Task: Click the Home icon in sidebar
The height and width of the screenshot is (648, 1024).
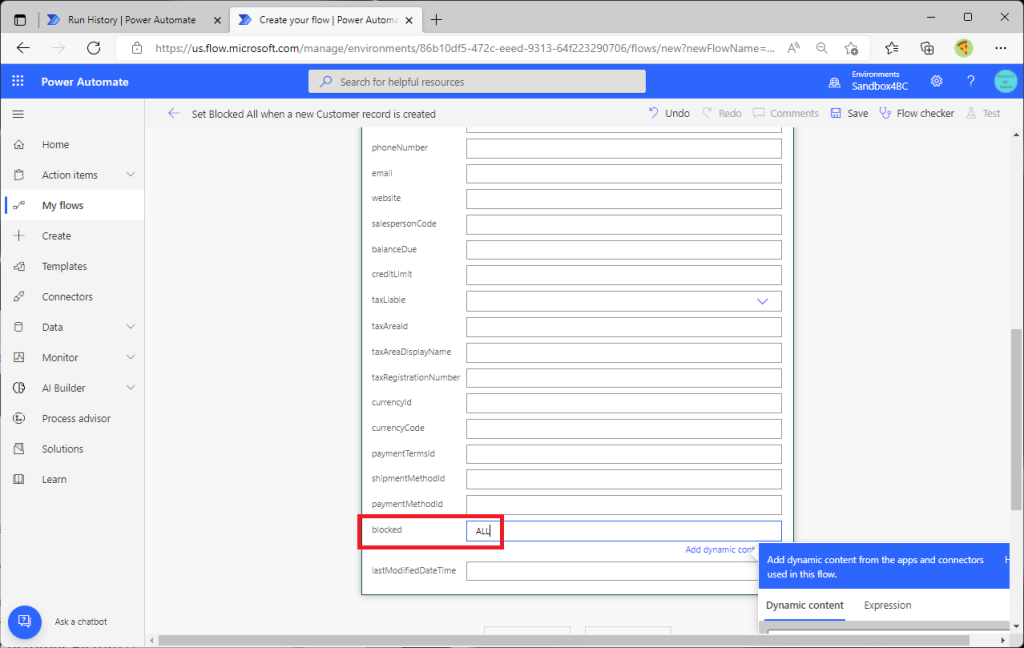Action: pyautogui.click(x=19, y=144)
